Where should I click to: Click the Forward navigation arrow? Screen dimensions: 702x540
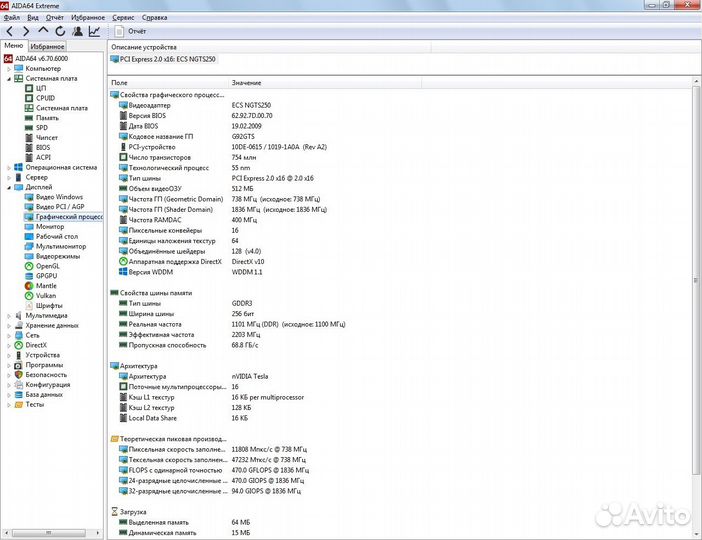point(26,31)
